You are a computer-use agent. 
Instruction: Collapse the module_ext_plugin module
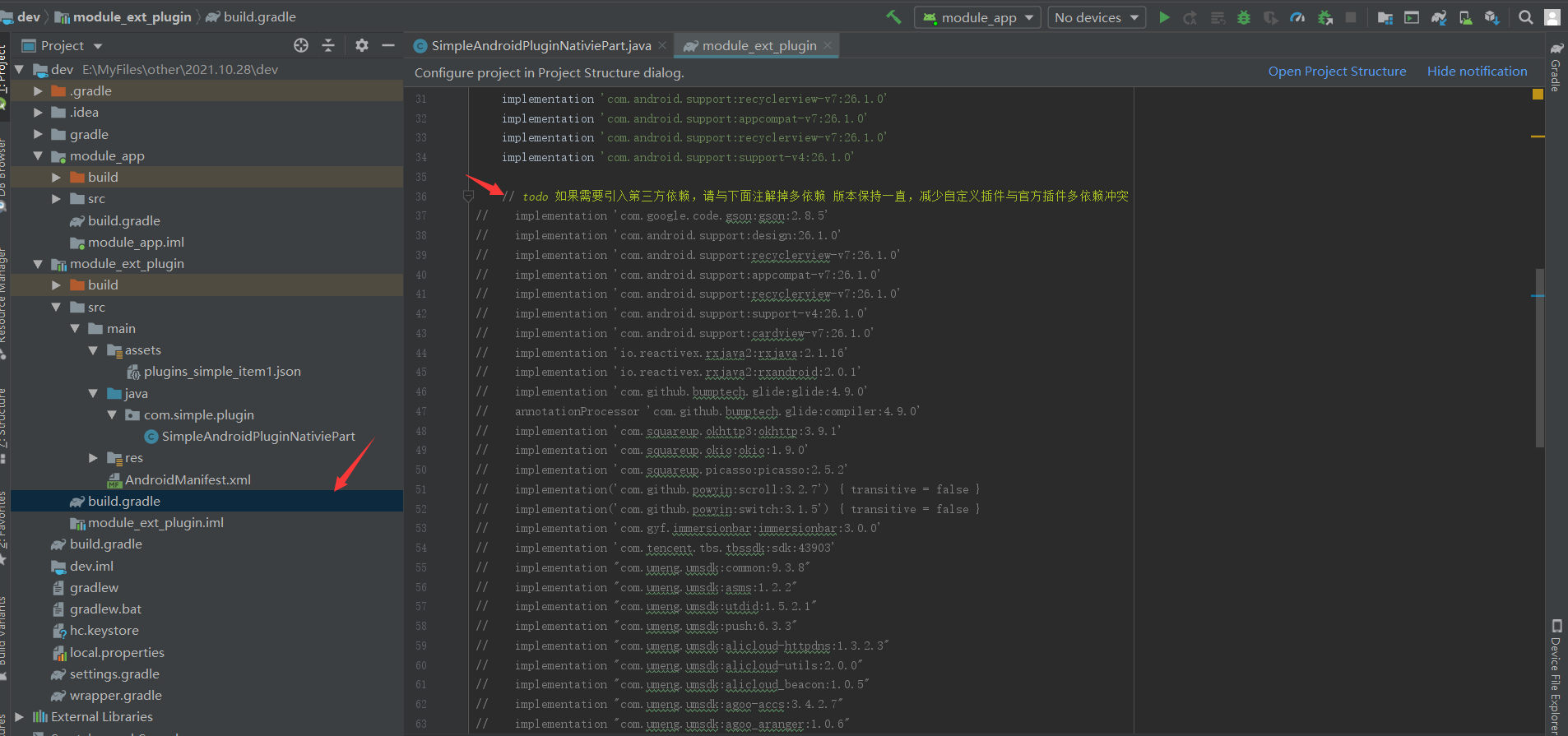click(38, 264)
